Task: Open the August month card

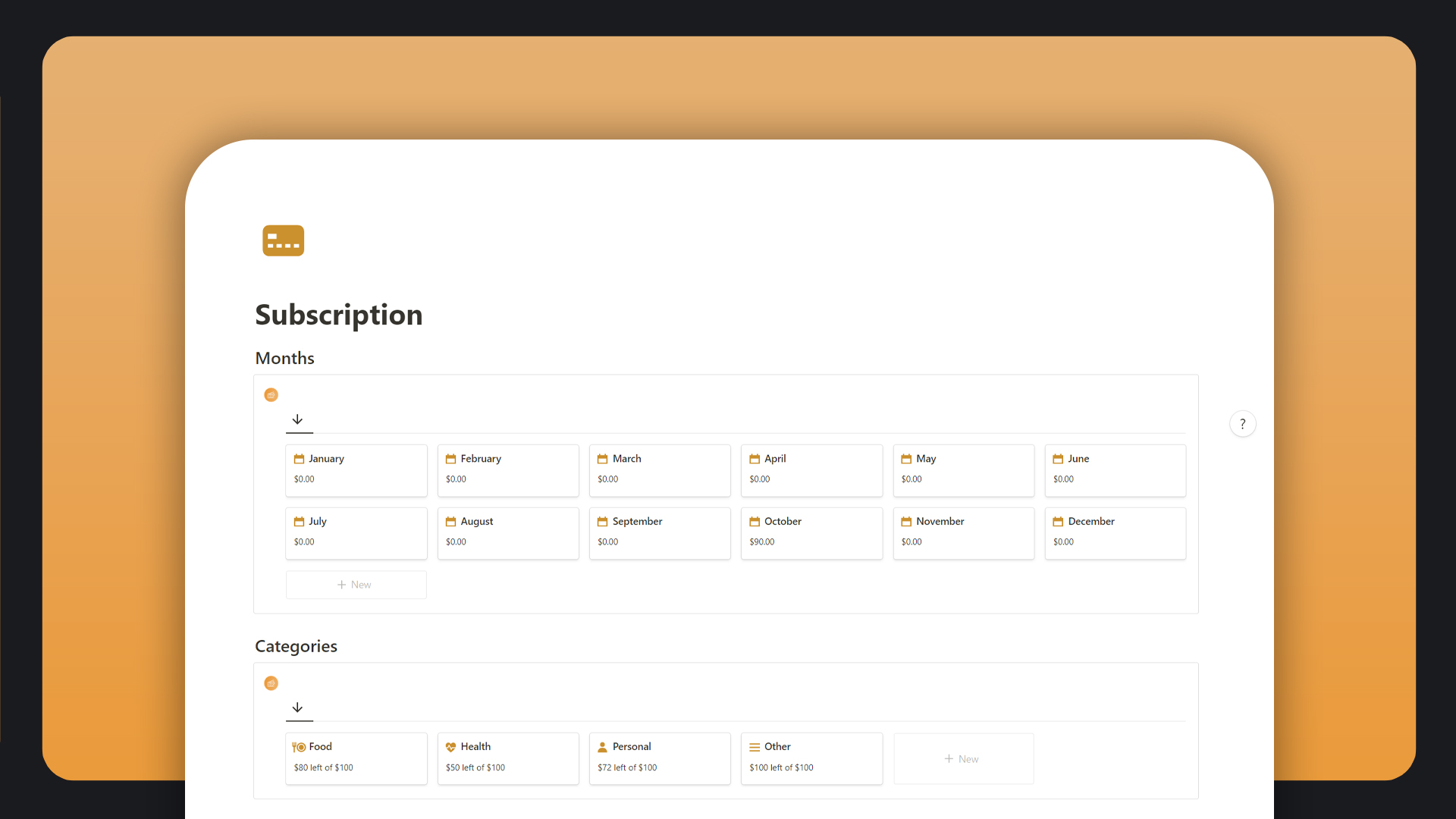Action: [507, 532]
